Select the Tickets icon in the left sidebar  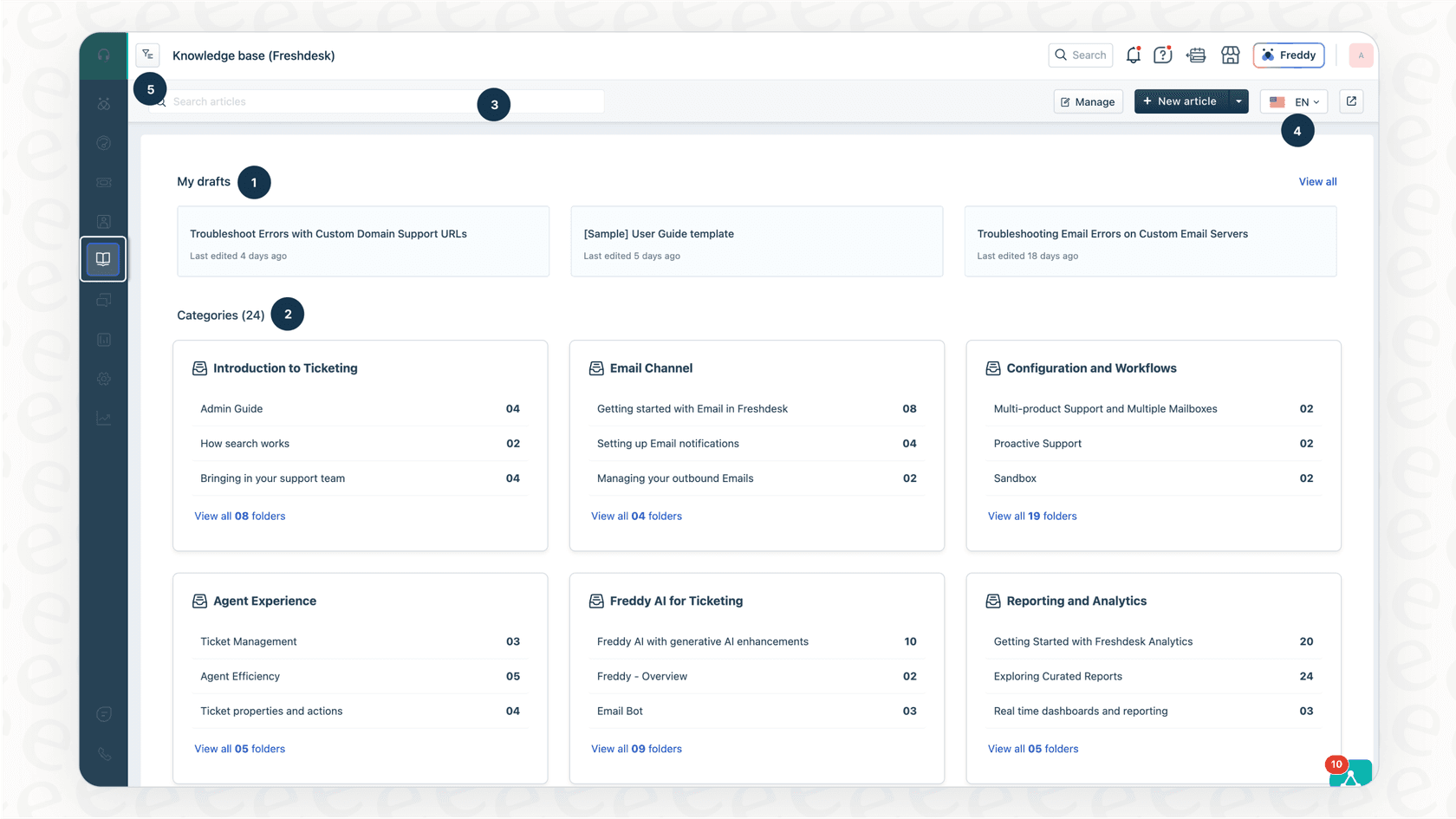[103, 183]
